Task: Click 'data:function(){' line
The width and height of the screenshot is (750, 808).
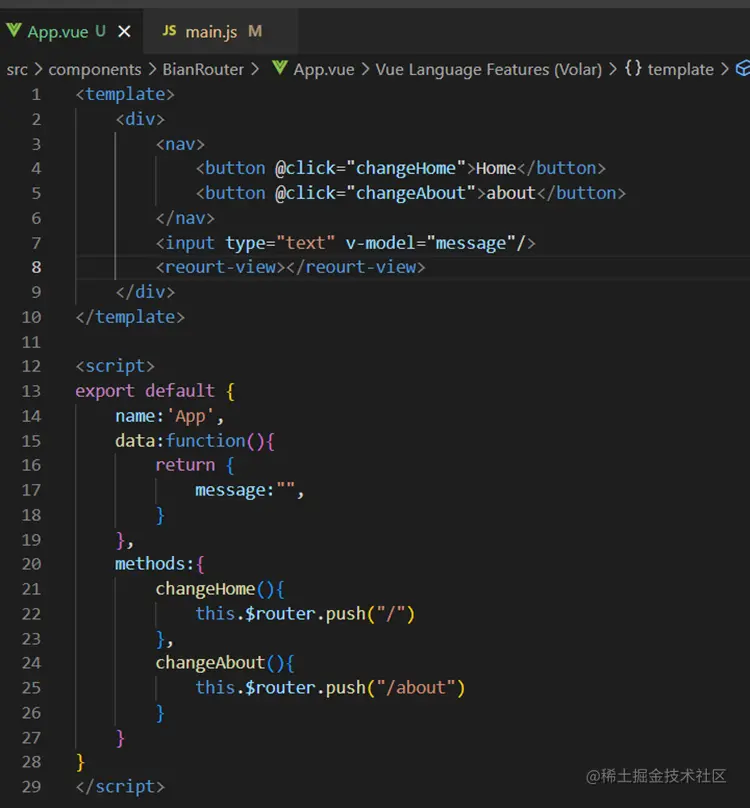Action: click(x=195, y=441)
